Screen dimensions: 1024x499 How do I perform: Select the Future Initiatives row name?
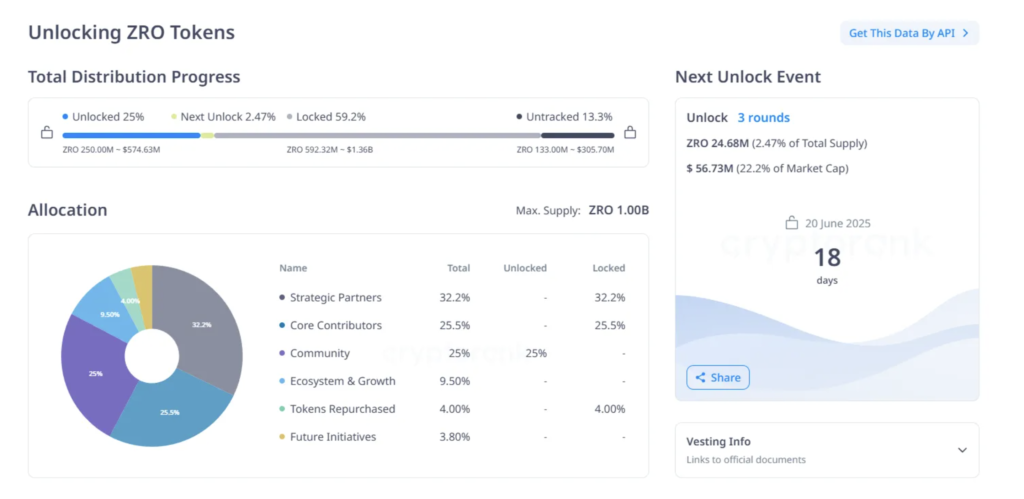(x=333, y=437)
